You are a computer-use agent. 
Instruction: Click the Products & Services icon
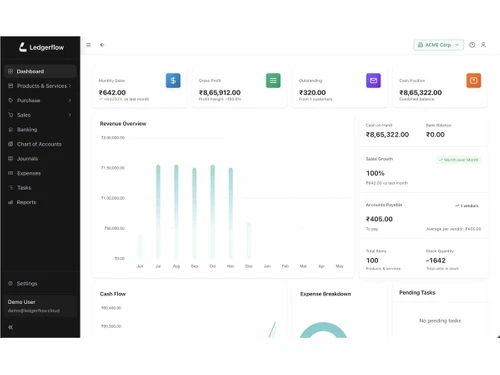coord(10,86)
